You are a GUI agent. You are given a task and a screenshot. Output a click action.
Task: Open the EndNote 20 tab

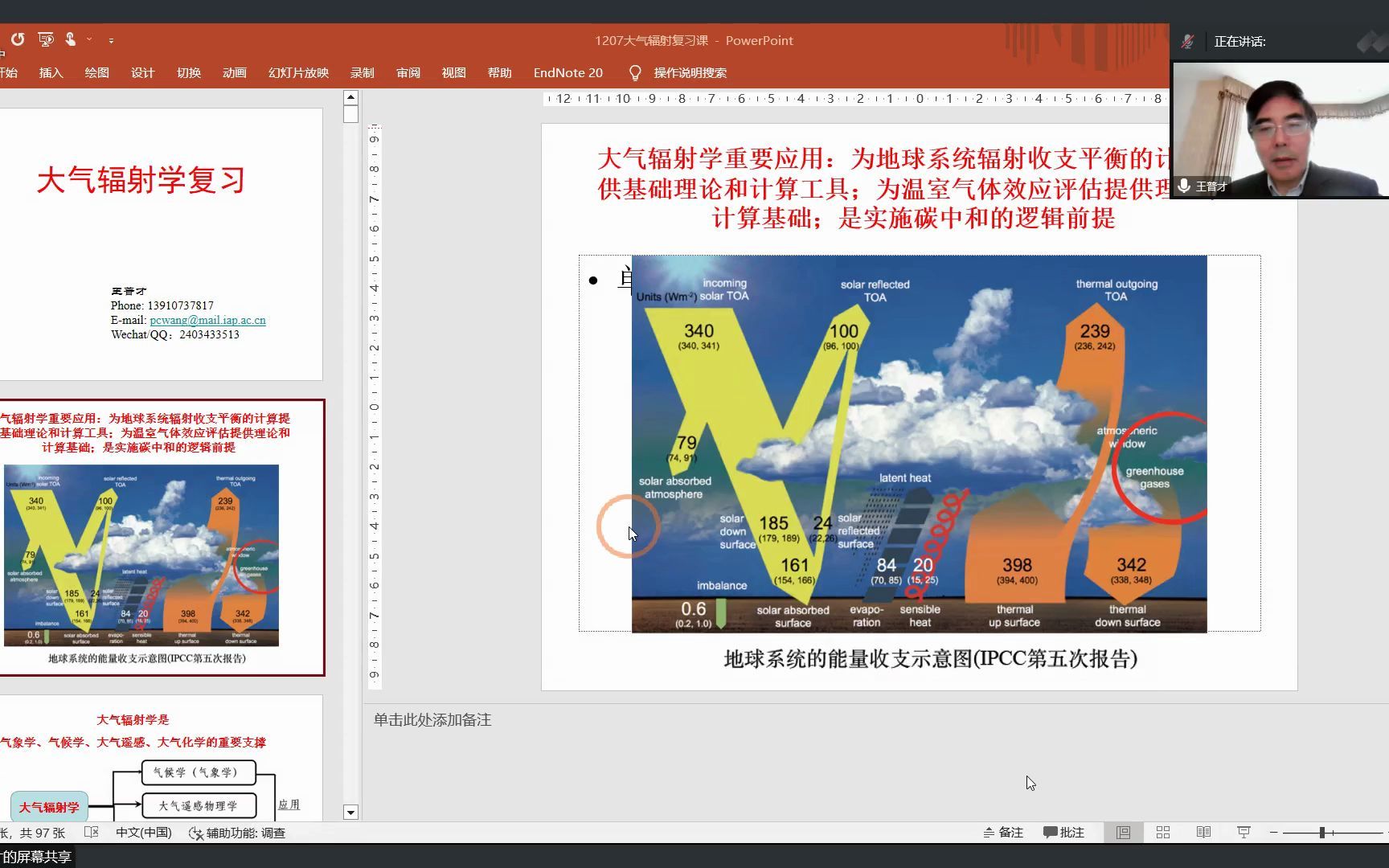[567, 72]
